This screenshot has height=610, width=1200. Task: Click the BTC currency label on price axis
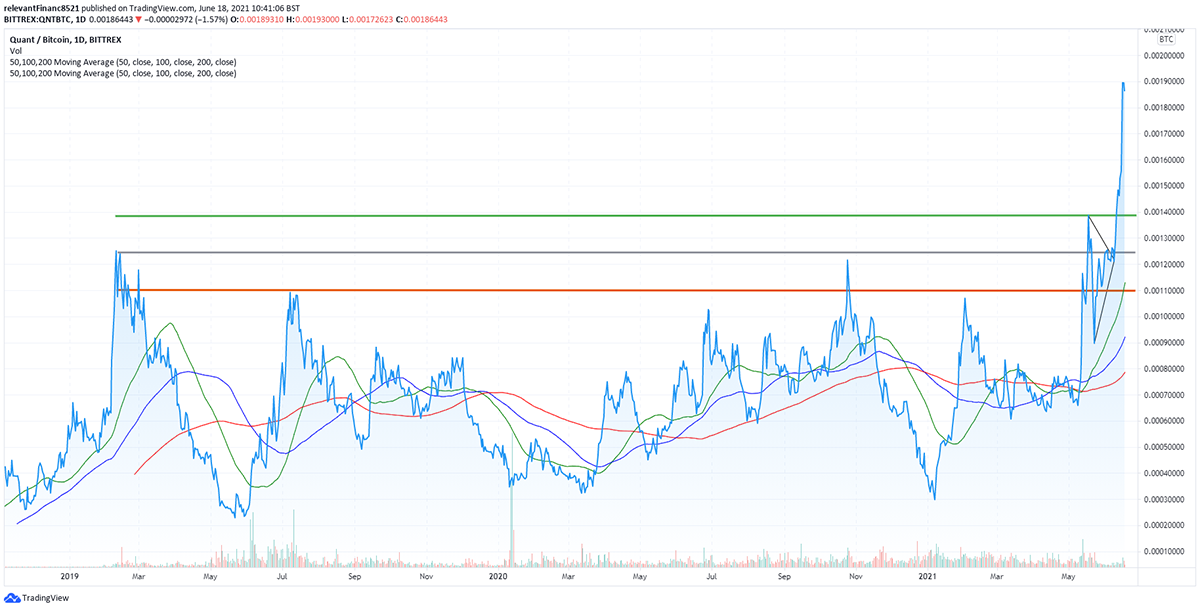coord(1165,38)
